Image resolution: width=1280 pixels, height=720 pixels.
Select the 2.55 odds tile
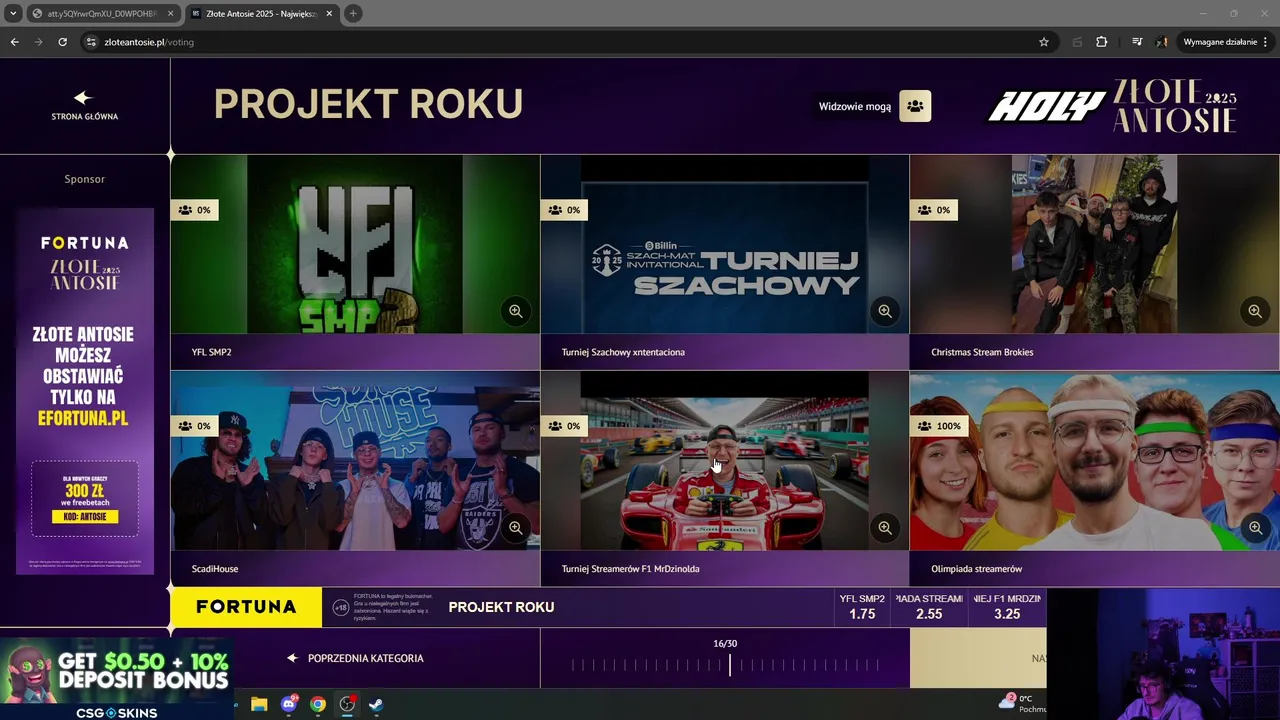coord(929,607)
